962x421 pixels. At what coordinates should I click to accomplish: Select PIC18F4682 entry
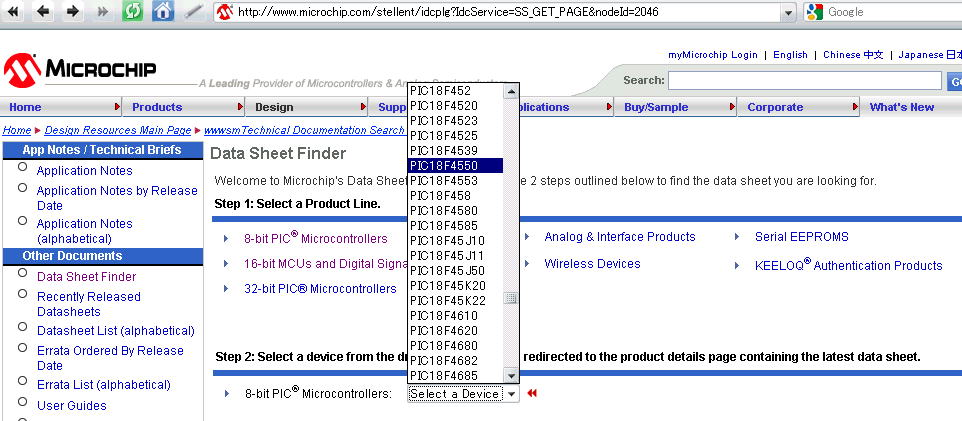tap(455, 360)
